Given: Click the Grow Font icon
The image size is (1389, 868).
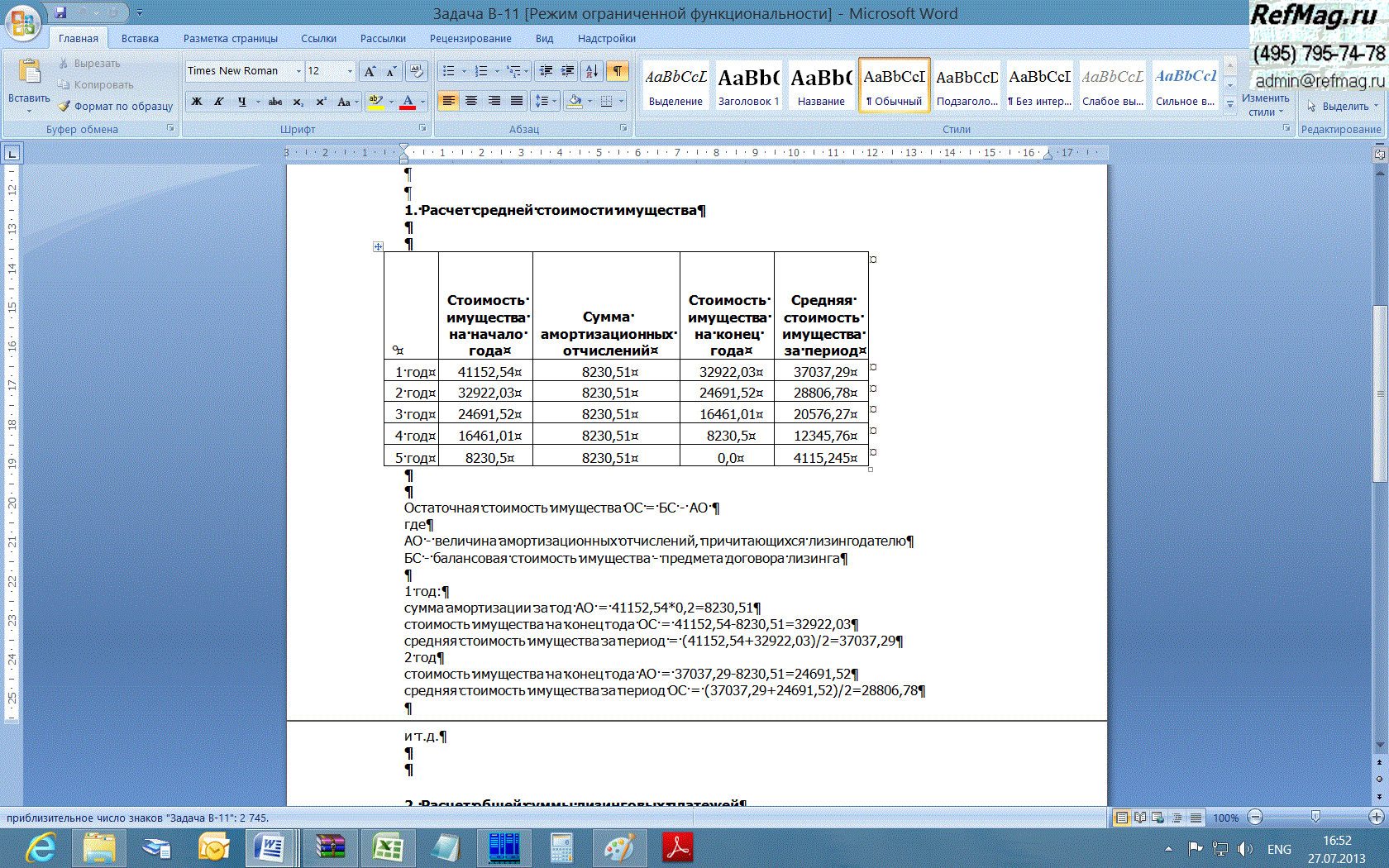Looking at the screenshot, I should 370,71.
